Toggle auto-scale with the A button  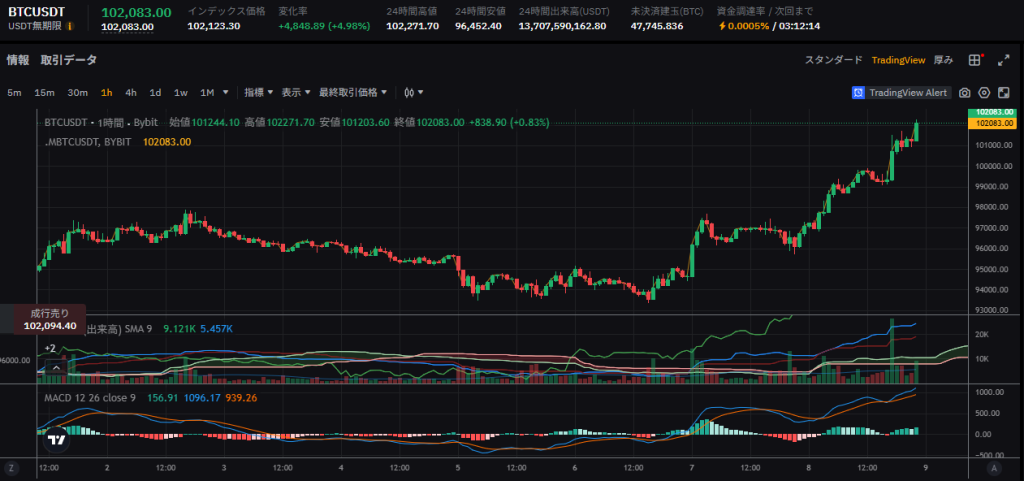pos(996,467)
